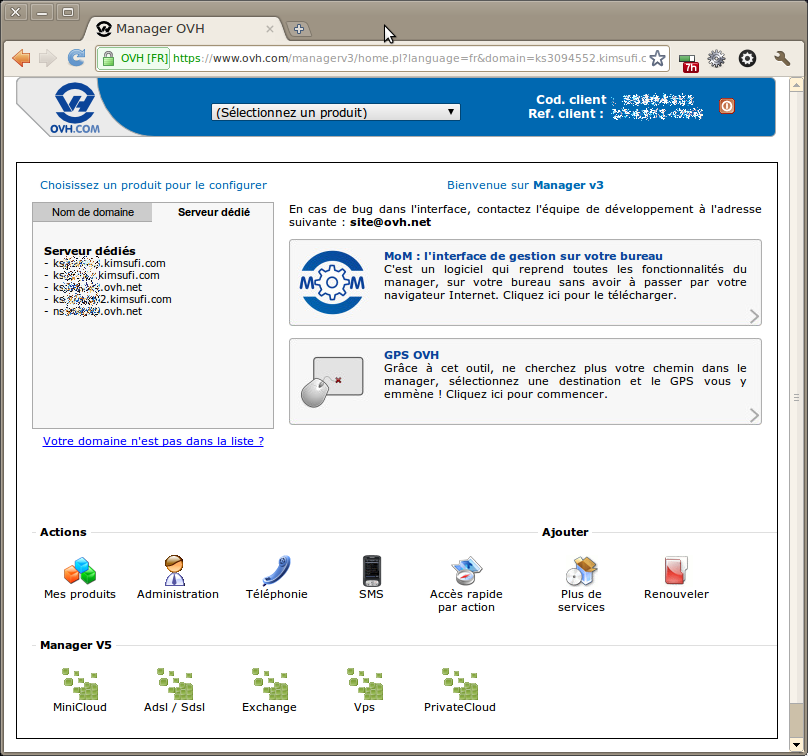Open the Exchange icon
808x756 pixels.
[270, 684]
